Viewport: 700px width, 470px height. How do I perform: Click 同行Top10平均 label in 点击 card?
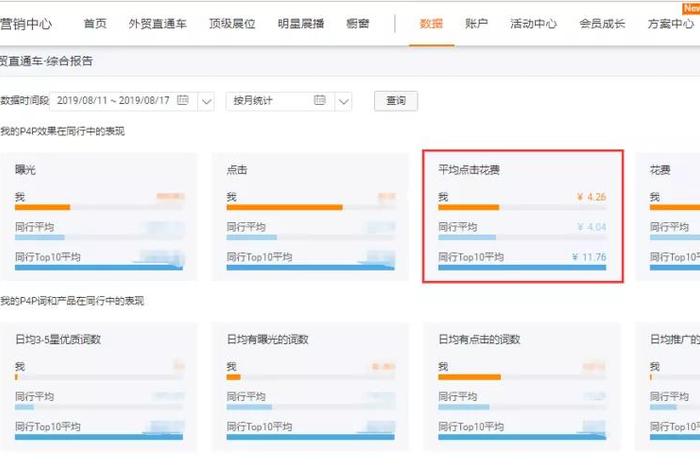click(x=259, y=257)
